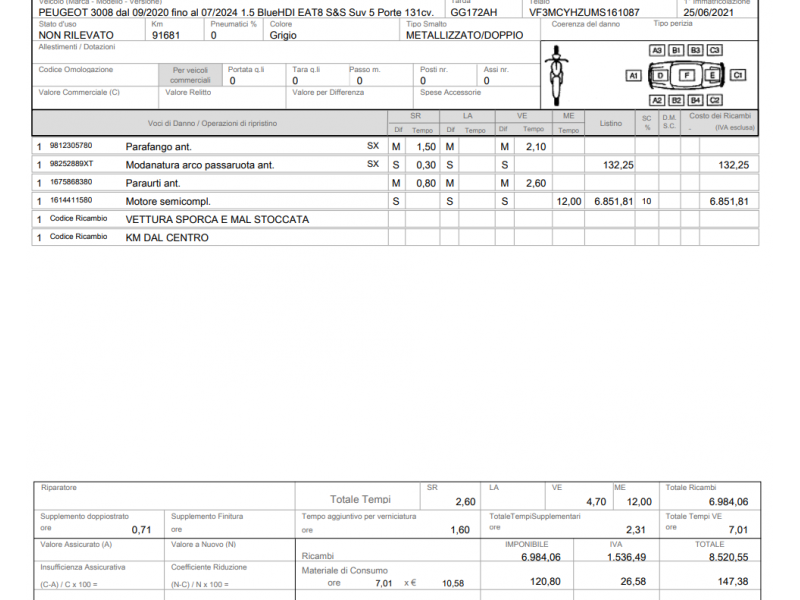Click the Parafango ant. row description

[x=159, y=147]
